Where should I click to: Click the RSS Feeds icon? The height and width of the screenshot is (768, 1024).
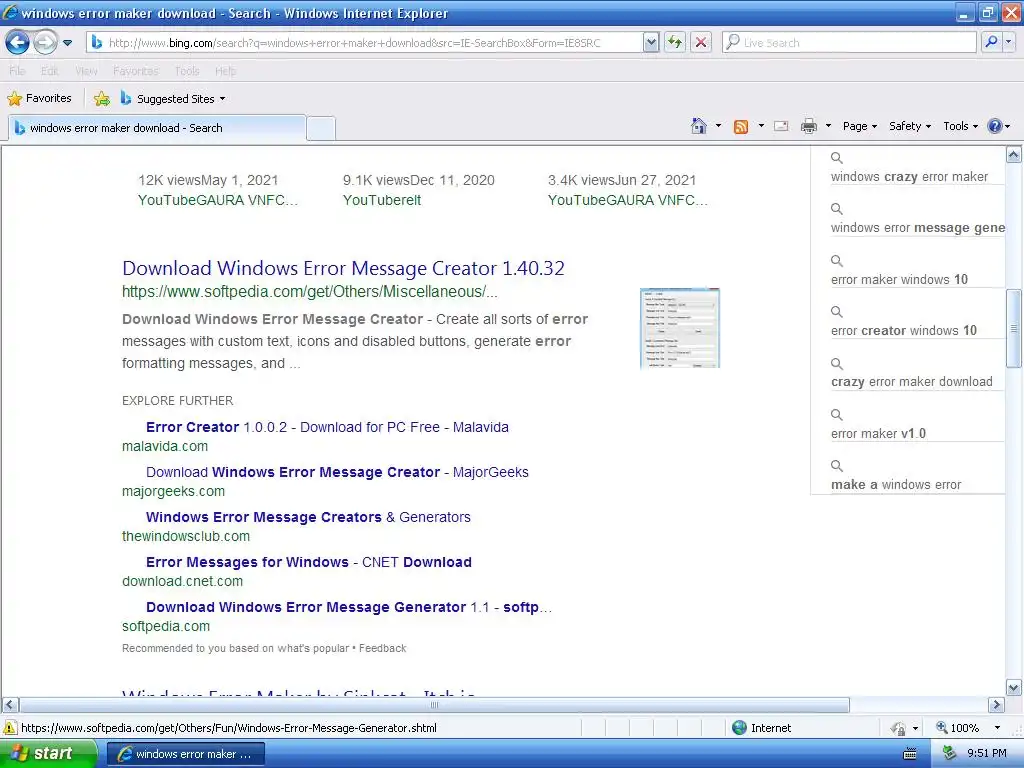coord(741,127)
